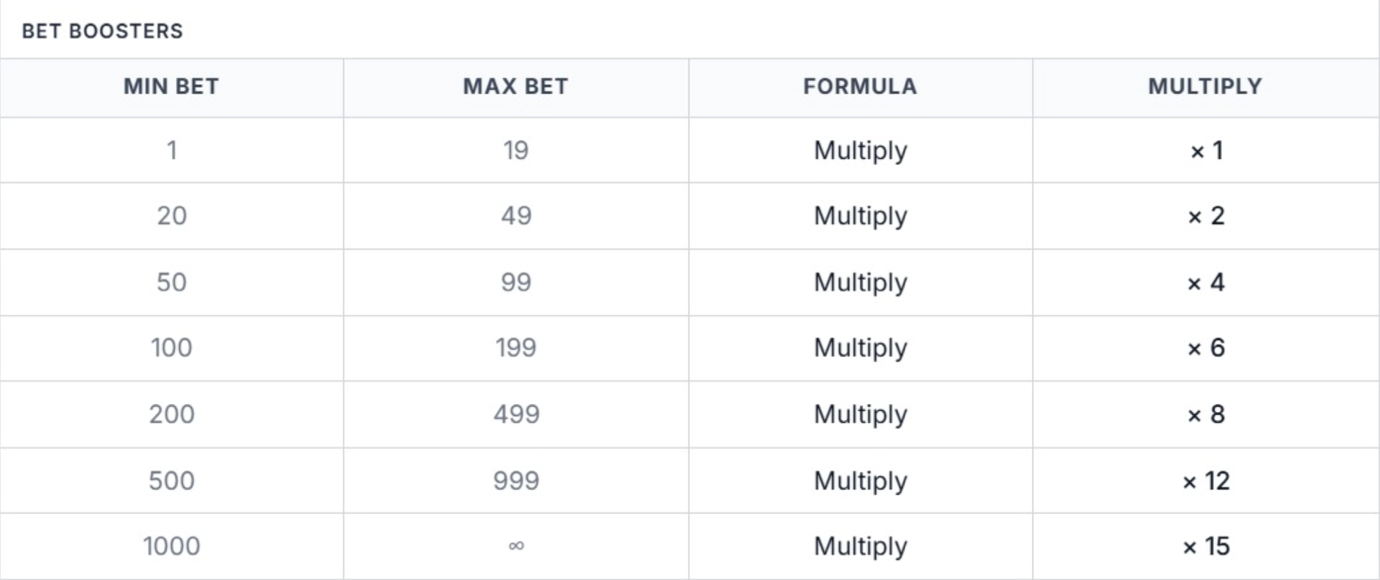
Task: Select the FORMULA column header
Action: tap(860, 87)
